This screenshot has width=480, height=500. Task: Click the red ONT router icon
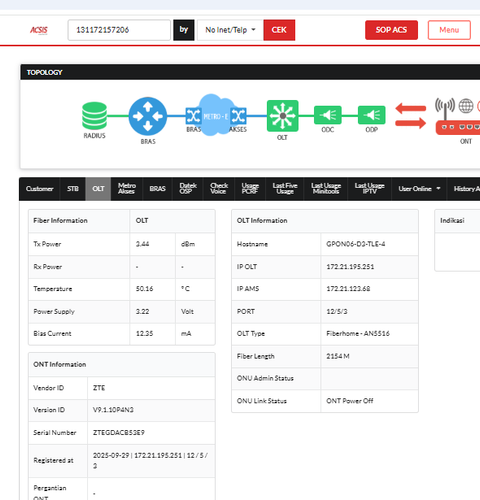pos(459,128)
